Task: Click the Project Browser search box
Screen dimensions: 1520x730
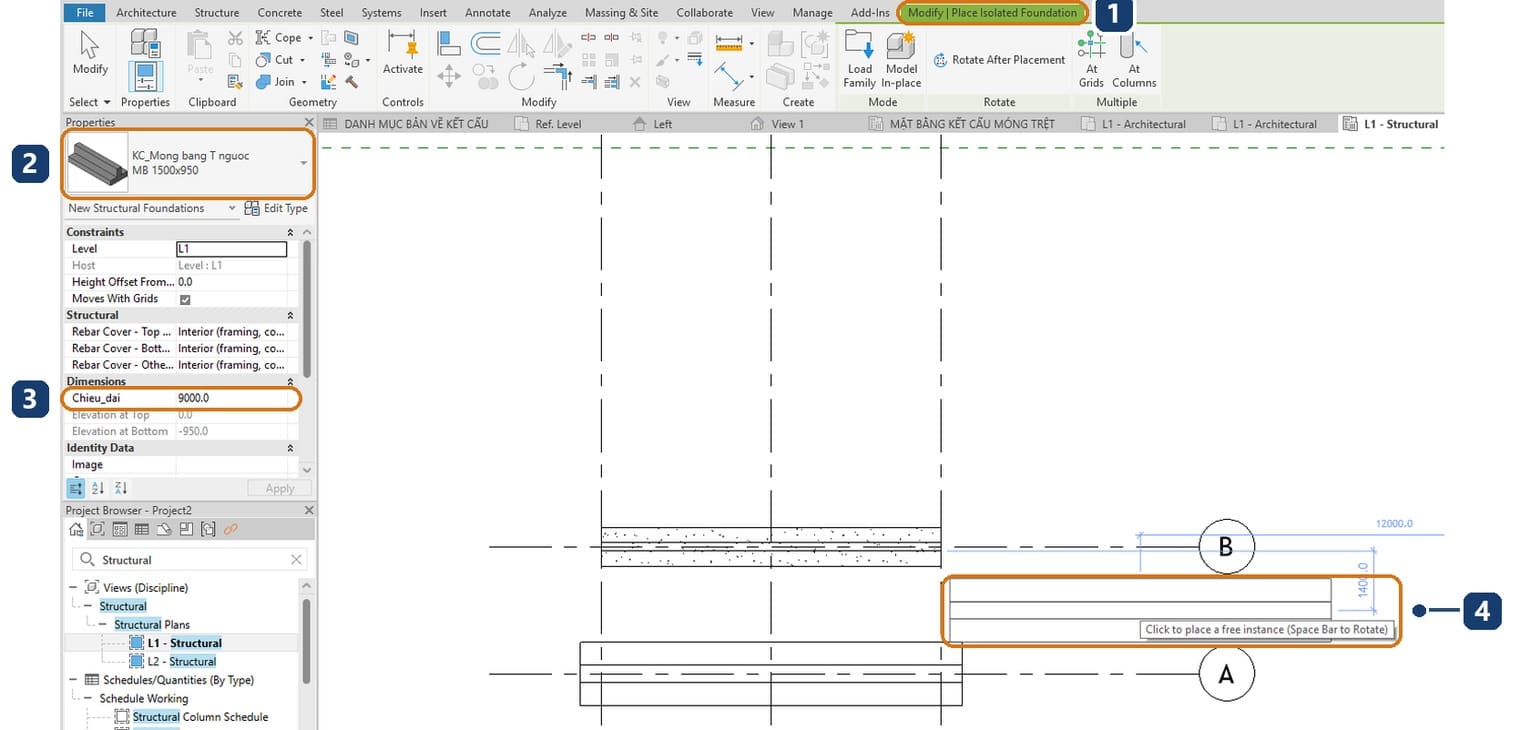Action: (189, 560)
